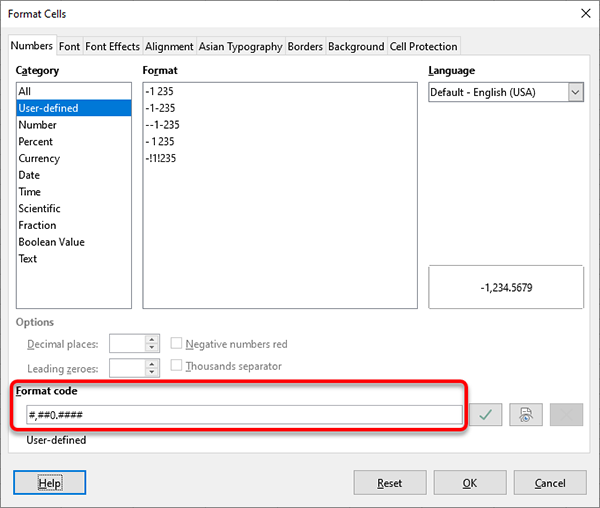Switch to the Numbers tab
Viewport: 600px width, 508px height.
click(x=32, y=46)
